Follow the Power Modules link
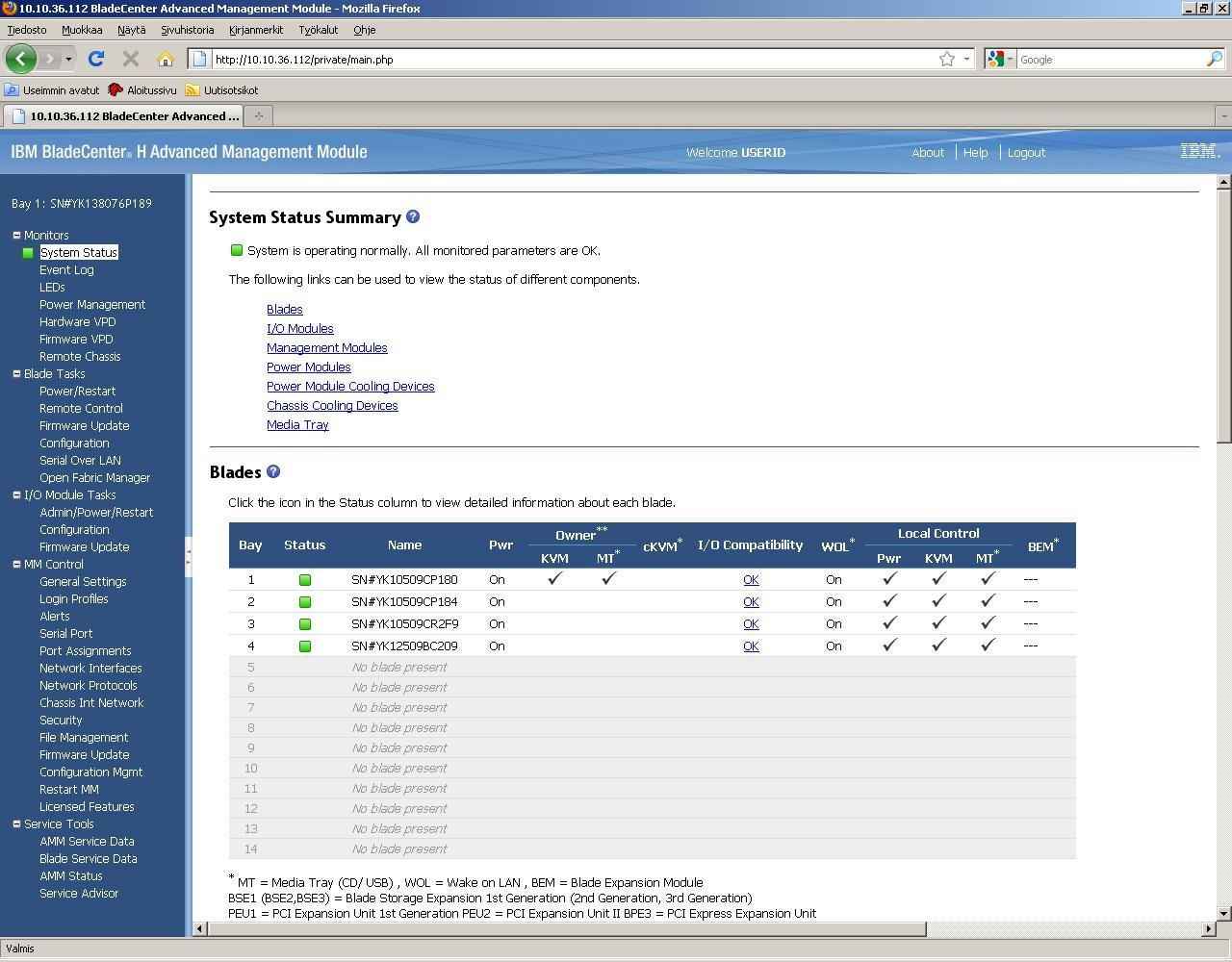Screen dimensions: 1232x962 pyautogui.click(x=309, y=367)
